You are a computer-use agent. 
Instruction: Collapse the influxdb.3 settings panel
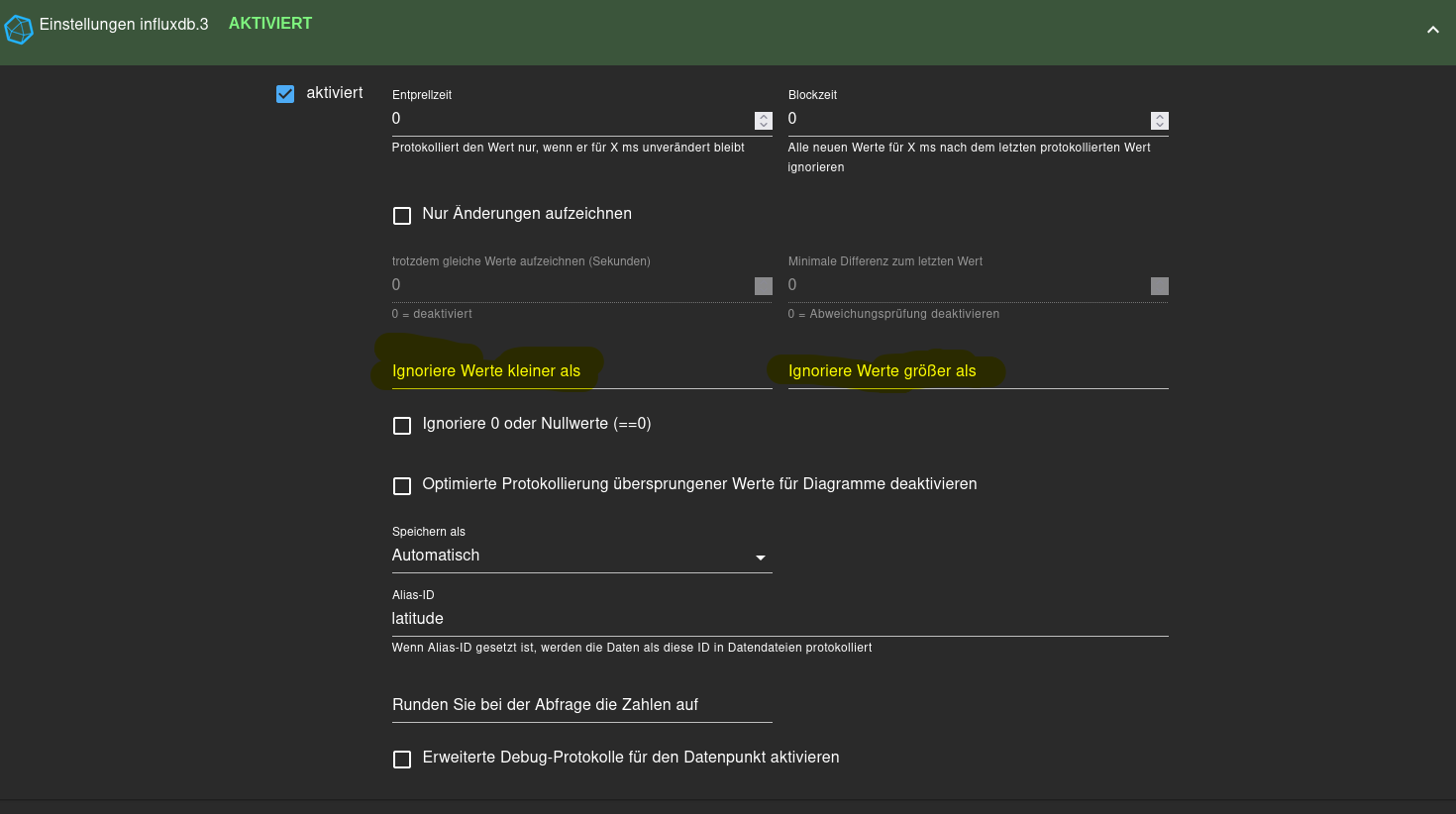pyautogui.click(x=1432, y=30)
